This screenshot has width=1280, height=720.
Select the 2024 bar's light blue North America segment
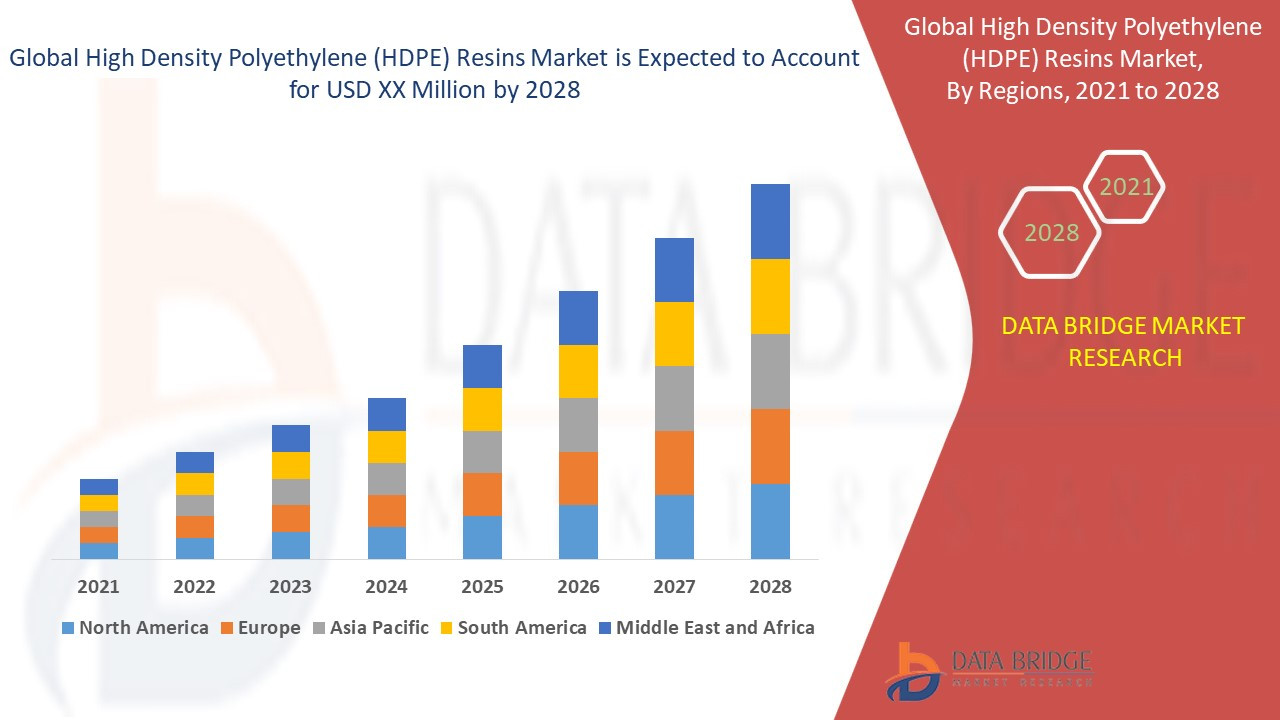coord(387,542)
